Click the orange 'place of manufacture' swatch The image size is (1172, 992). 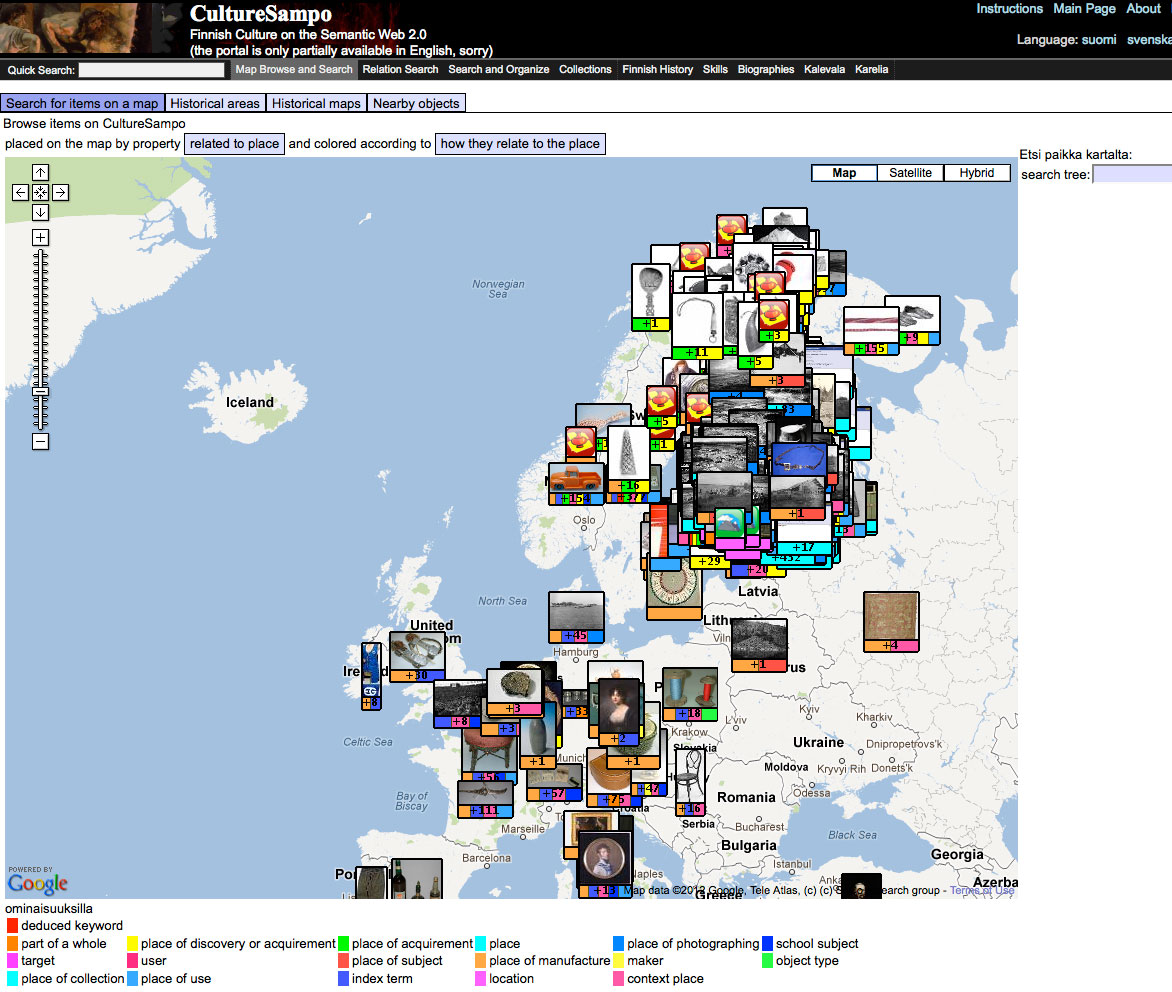[481, 961]
